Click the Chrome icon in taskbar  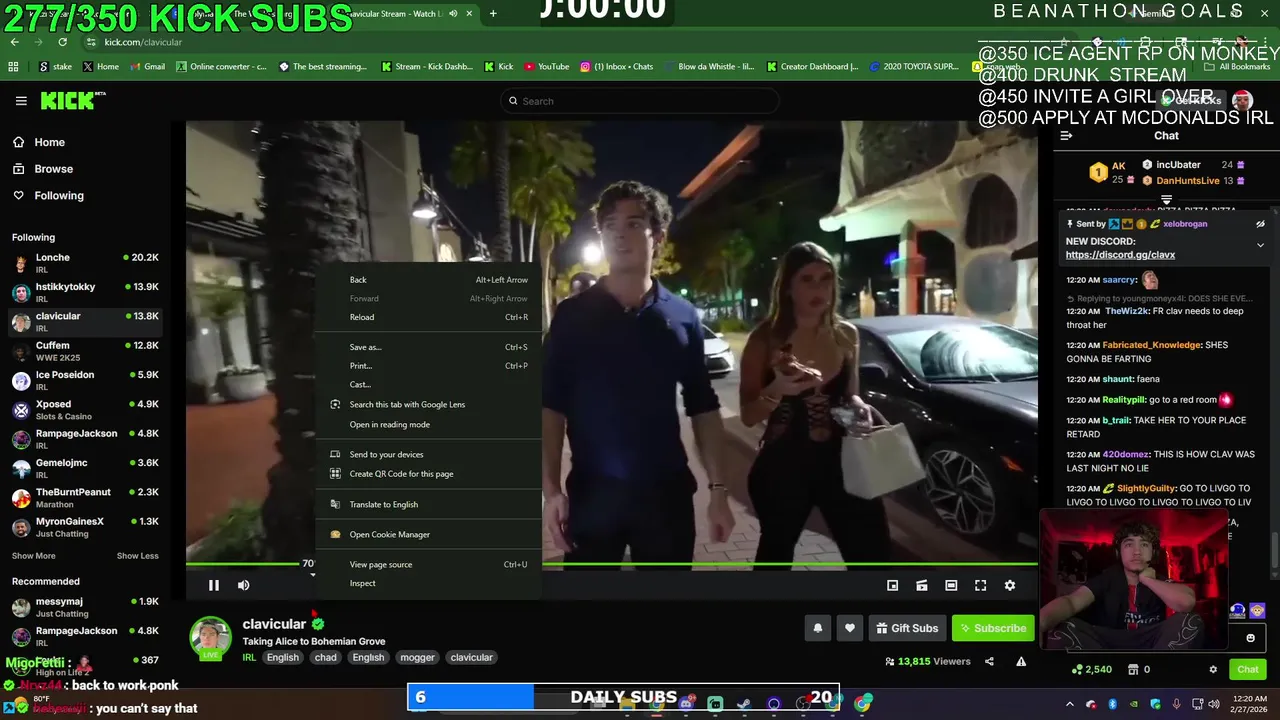[x=862, y=704]
